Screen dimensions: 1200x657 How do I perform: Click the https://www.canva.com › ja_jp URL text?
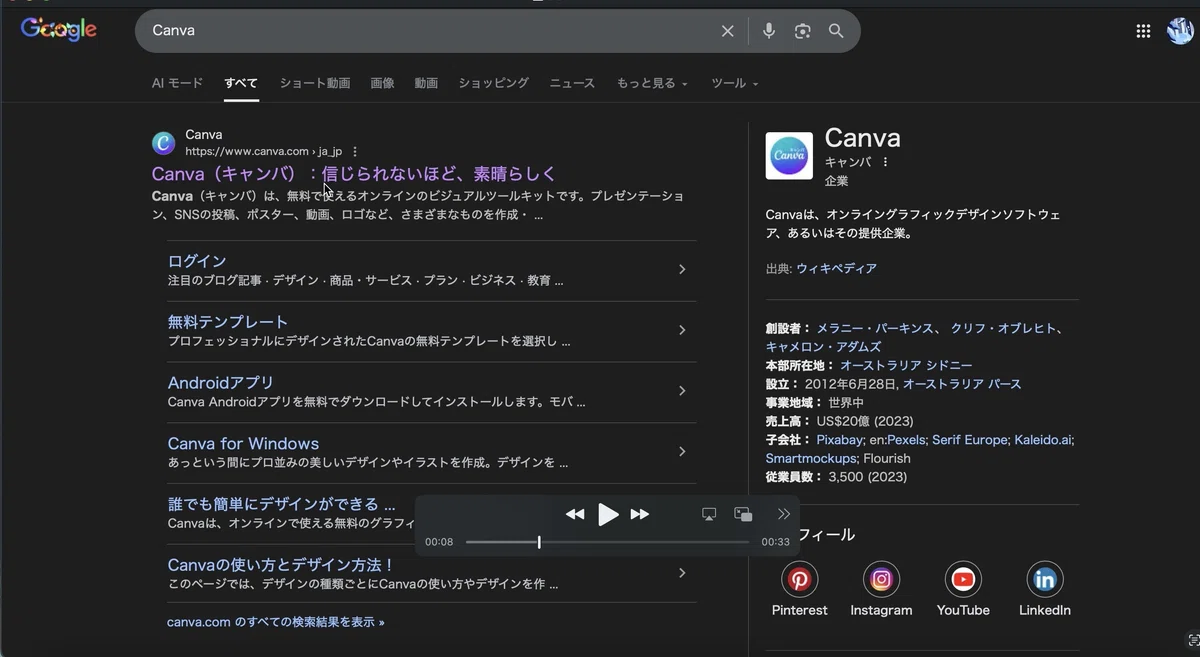[264, 152]
